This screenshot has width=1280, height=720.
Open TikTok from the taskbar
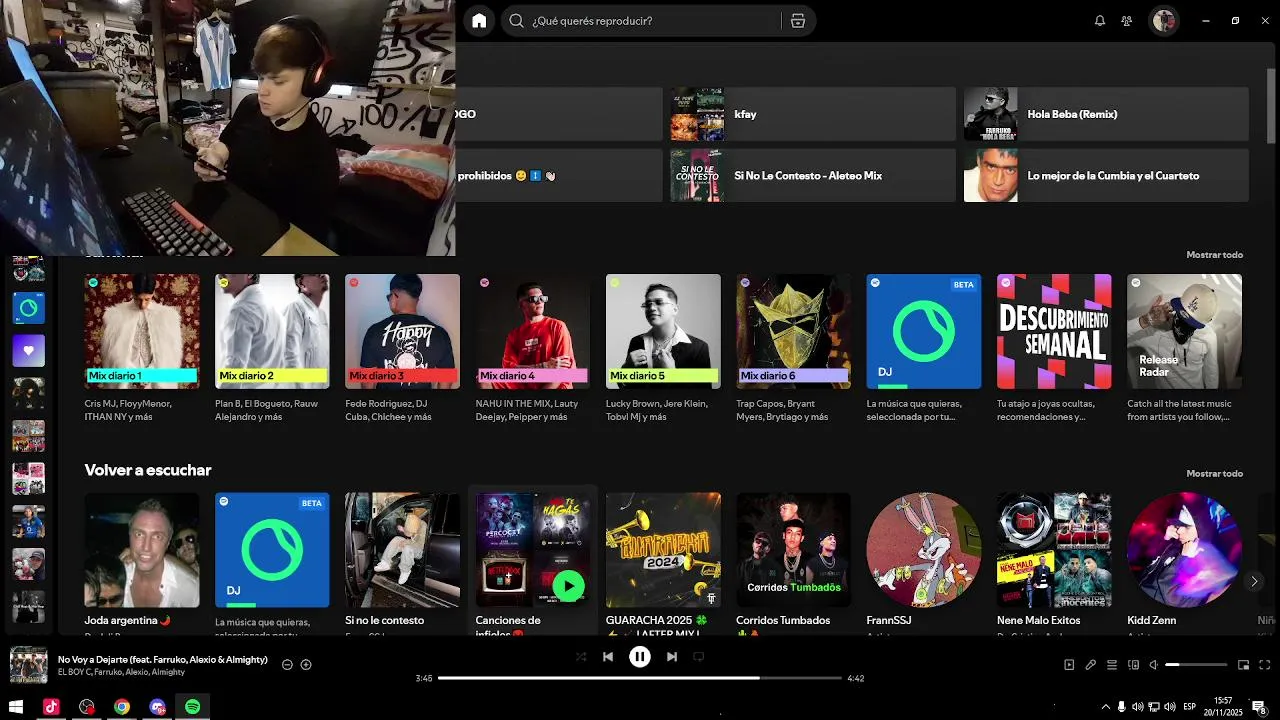(x=51, y=707)
